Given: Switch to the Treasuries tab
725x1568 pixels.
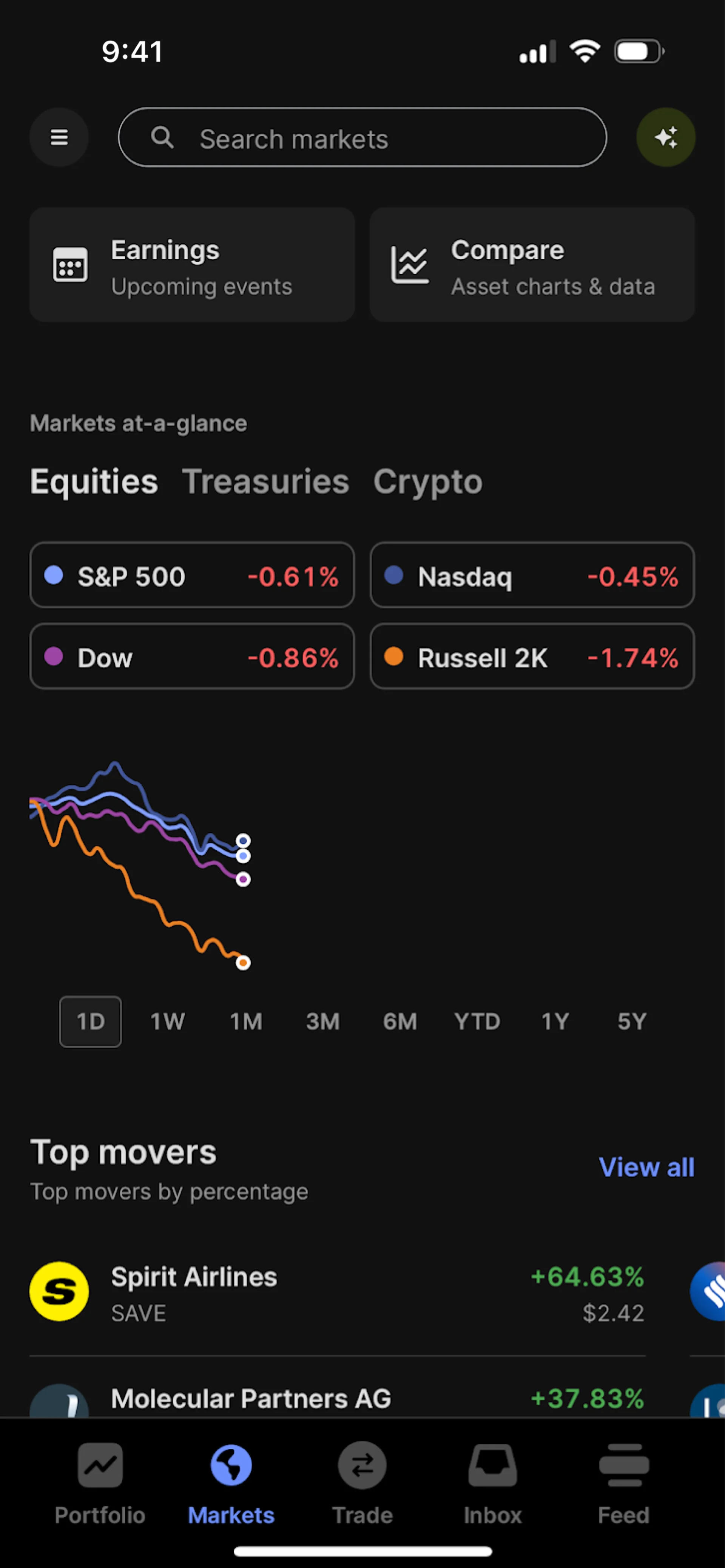Looking at the screenshot, I should point(265,482).
